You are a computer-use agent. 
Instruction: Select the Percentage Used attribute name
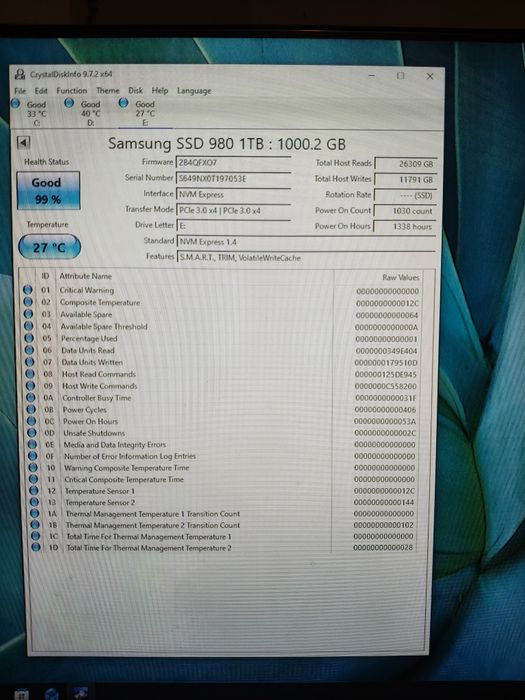click(x=89, y=338)
